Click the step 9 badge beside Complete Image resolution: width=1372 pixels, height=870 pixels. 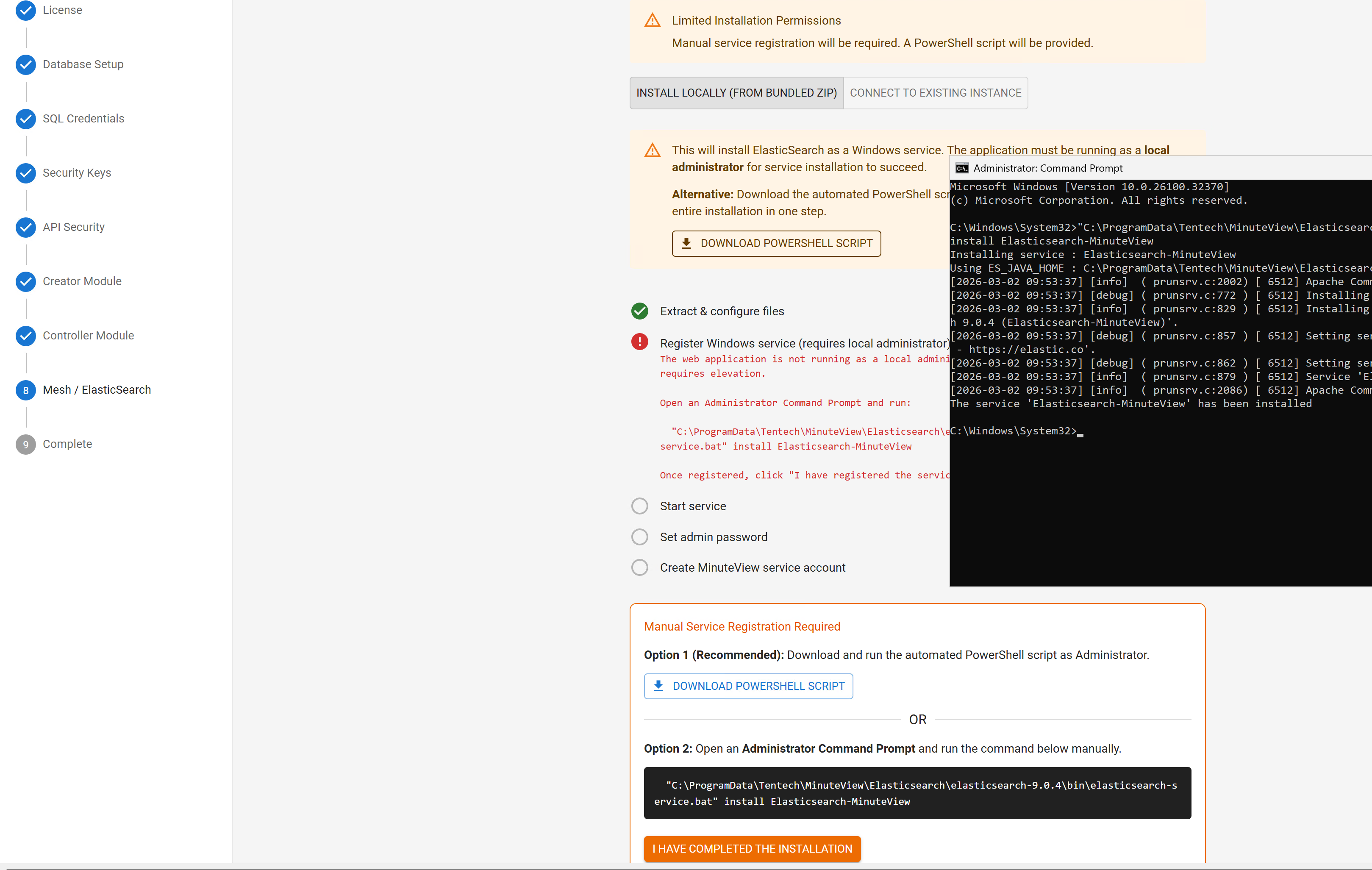[26, 445]
